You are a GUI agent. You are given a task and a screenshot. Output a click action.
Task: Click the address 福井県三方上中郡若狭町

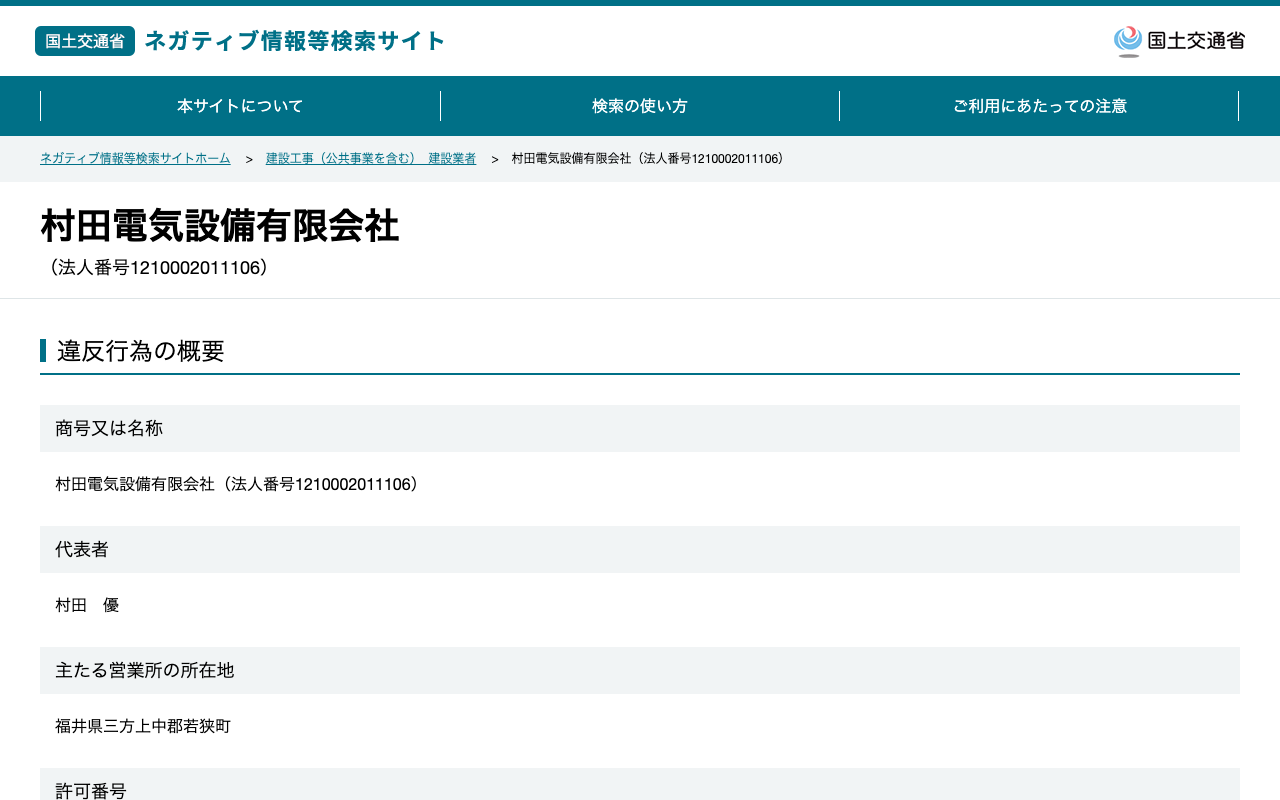143,726
